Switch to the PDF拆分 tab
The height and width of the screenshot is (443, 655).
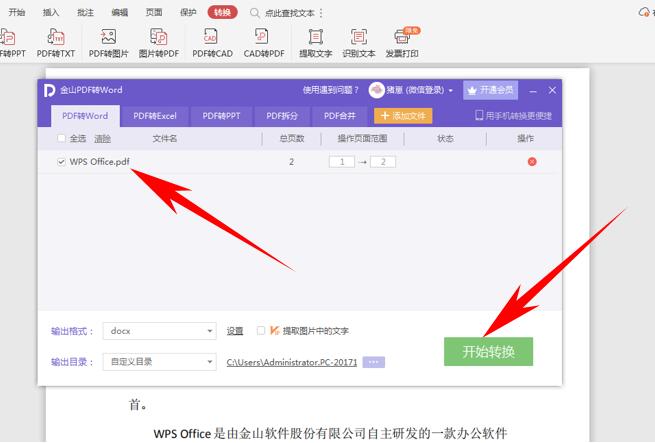tap(282, 116)
